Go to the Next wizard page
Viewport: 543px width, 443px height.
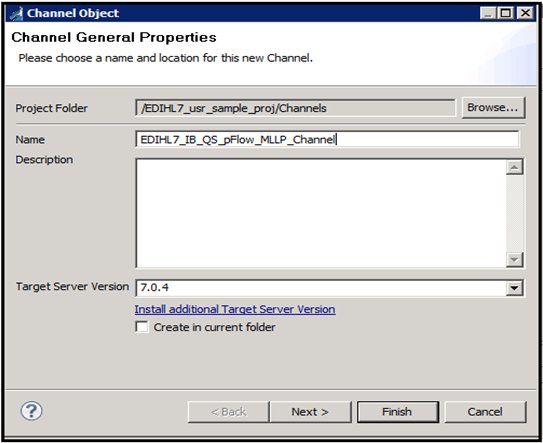(x=310, y=412)
